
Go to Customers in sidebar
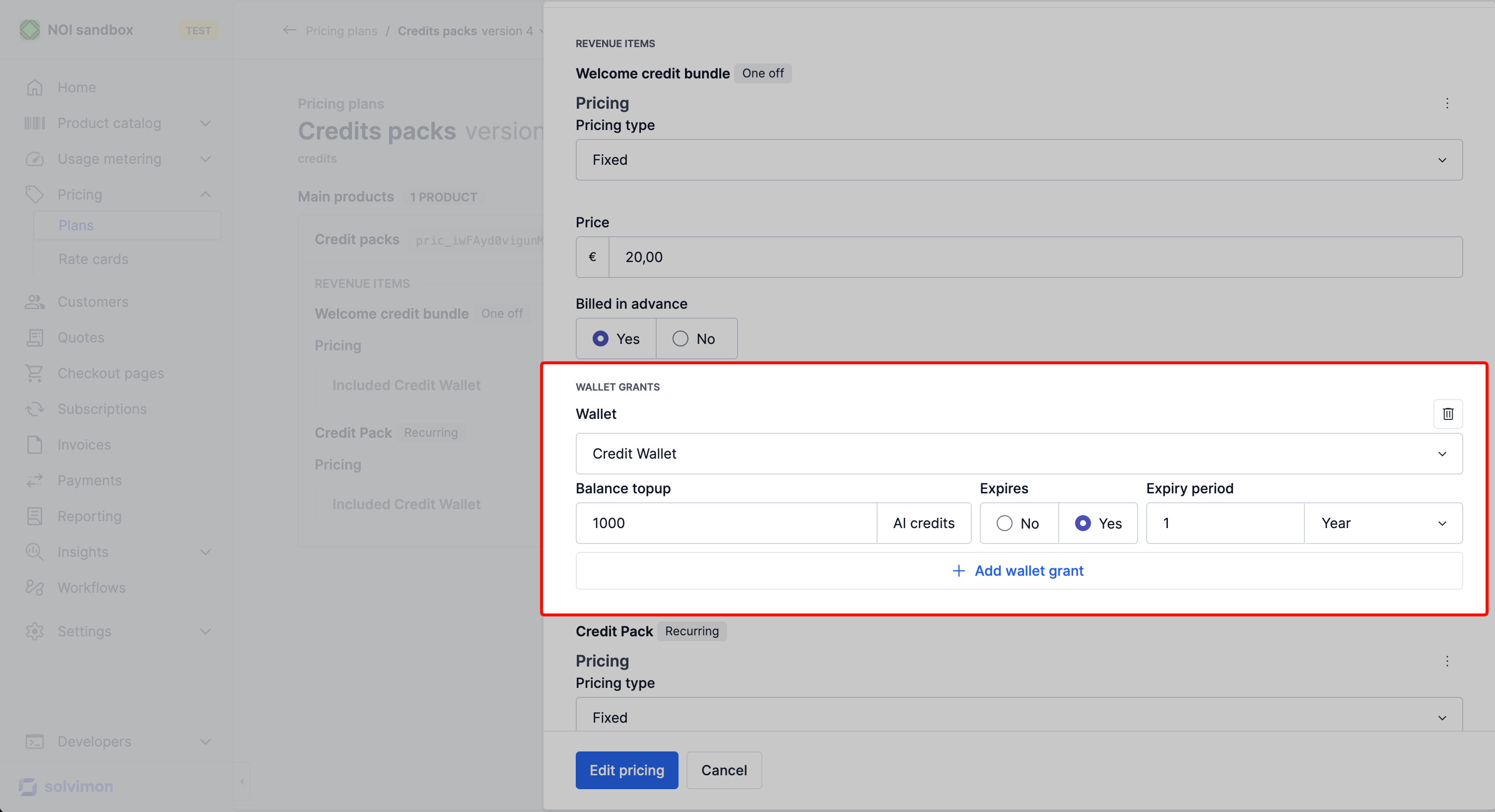93,302
